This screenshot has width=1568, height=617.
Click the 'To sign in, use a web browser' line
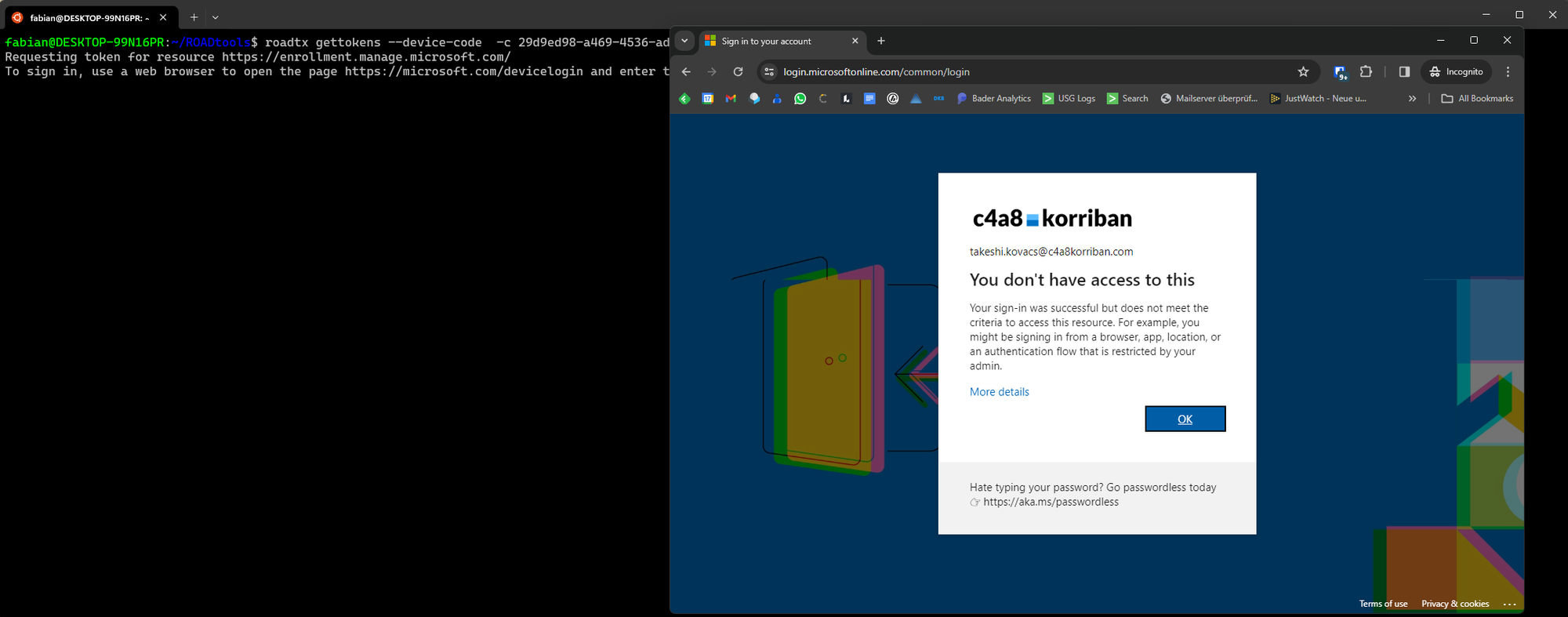coord(337,71)
